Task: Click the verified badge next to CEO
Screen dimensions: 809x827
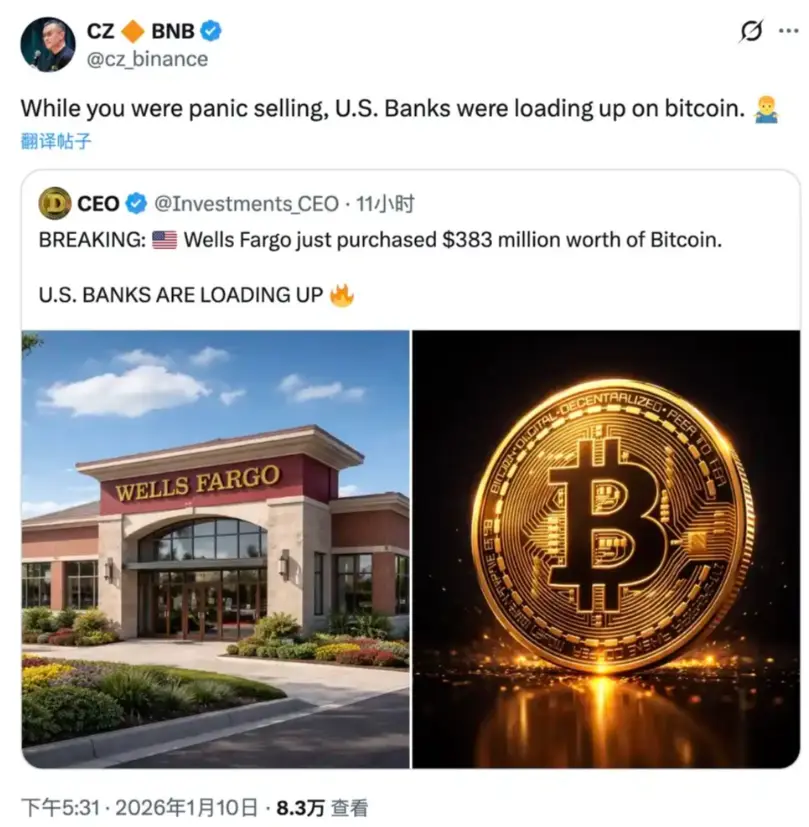Action: [137, 204]
